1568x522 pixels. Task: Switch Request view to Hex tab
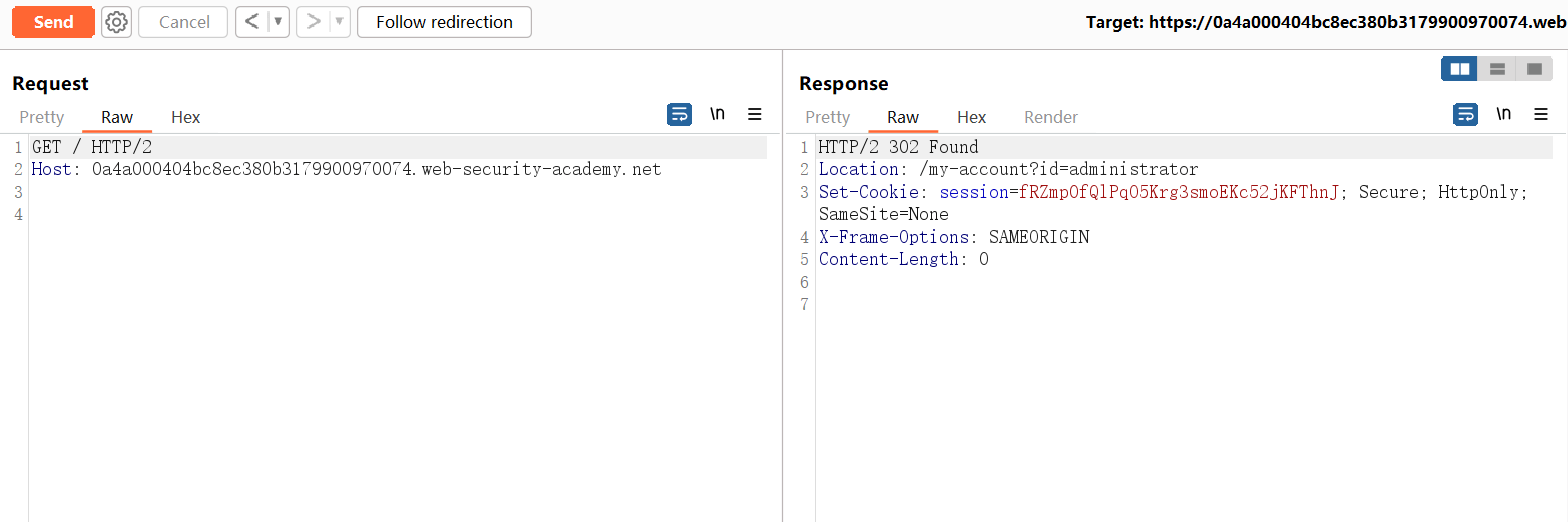click(x=185, y=117)
